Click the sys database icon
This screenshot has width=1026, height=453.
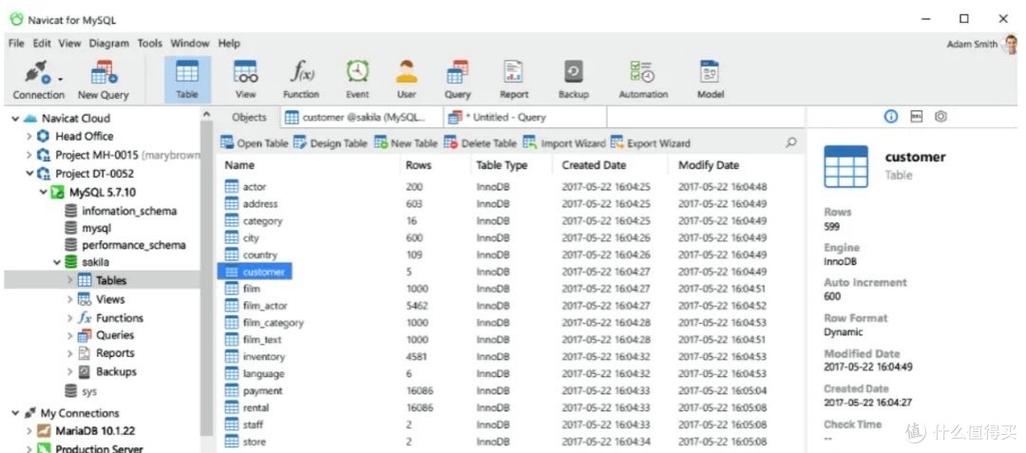pos(71,391)
